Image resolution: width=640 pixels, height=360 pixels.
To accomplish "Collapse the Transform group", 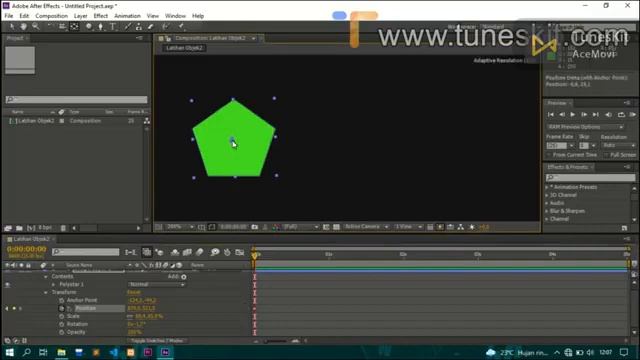I will (x=46, y=293).
